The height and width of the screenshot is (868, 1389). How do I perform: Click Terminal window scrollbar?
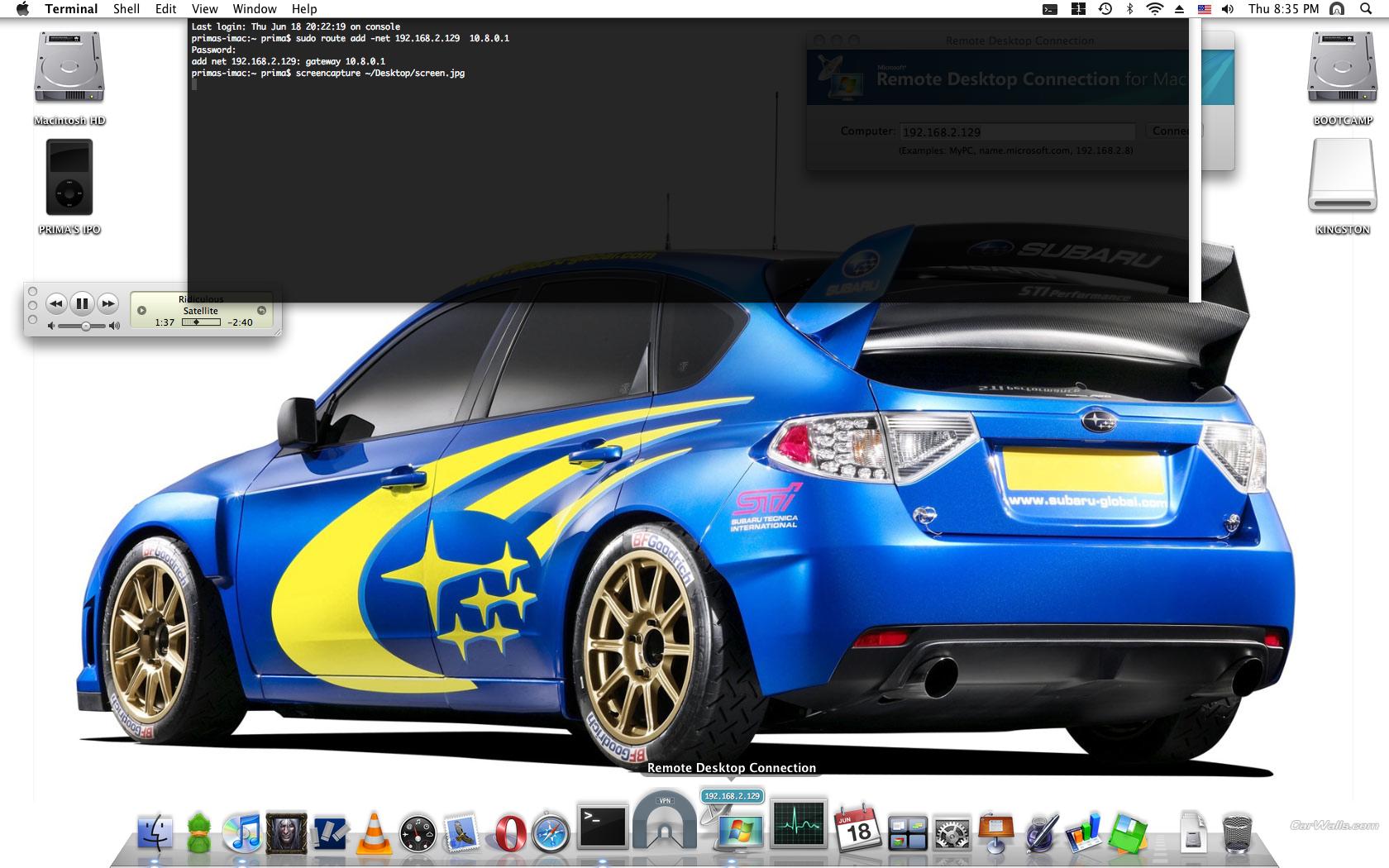[1195, 160]
